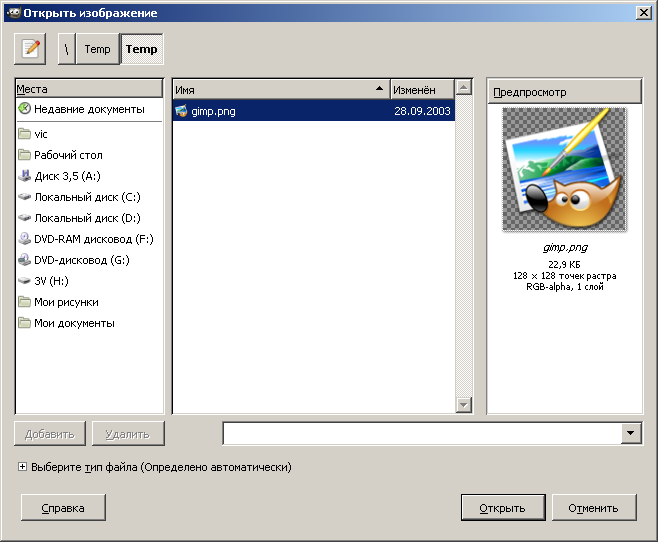Open the file filter dropdown arrow
This screenshot has height=542, width=658.
[631, 433]
